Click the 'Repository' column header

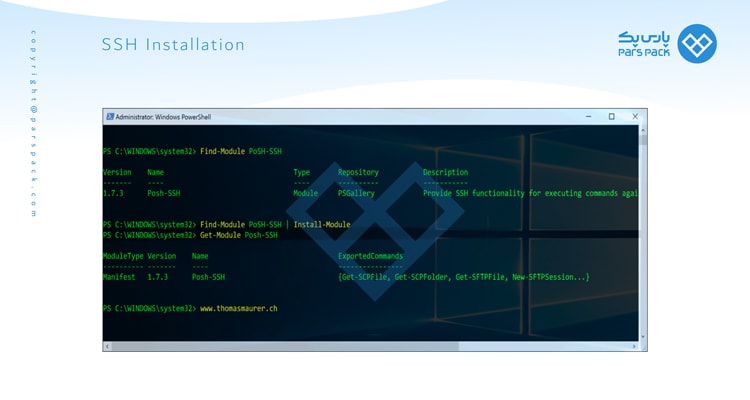[358, 172]
